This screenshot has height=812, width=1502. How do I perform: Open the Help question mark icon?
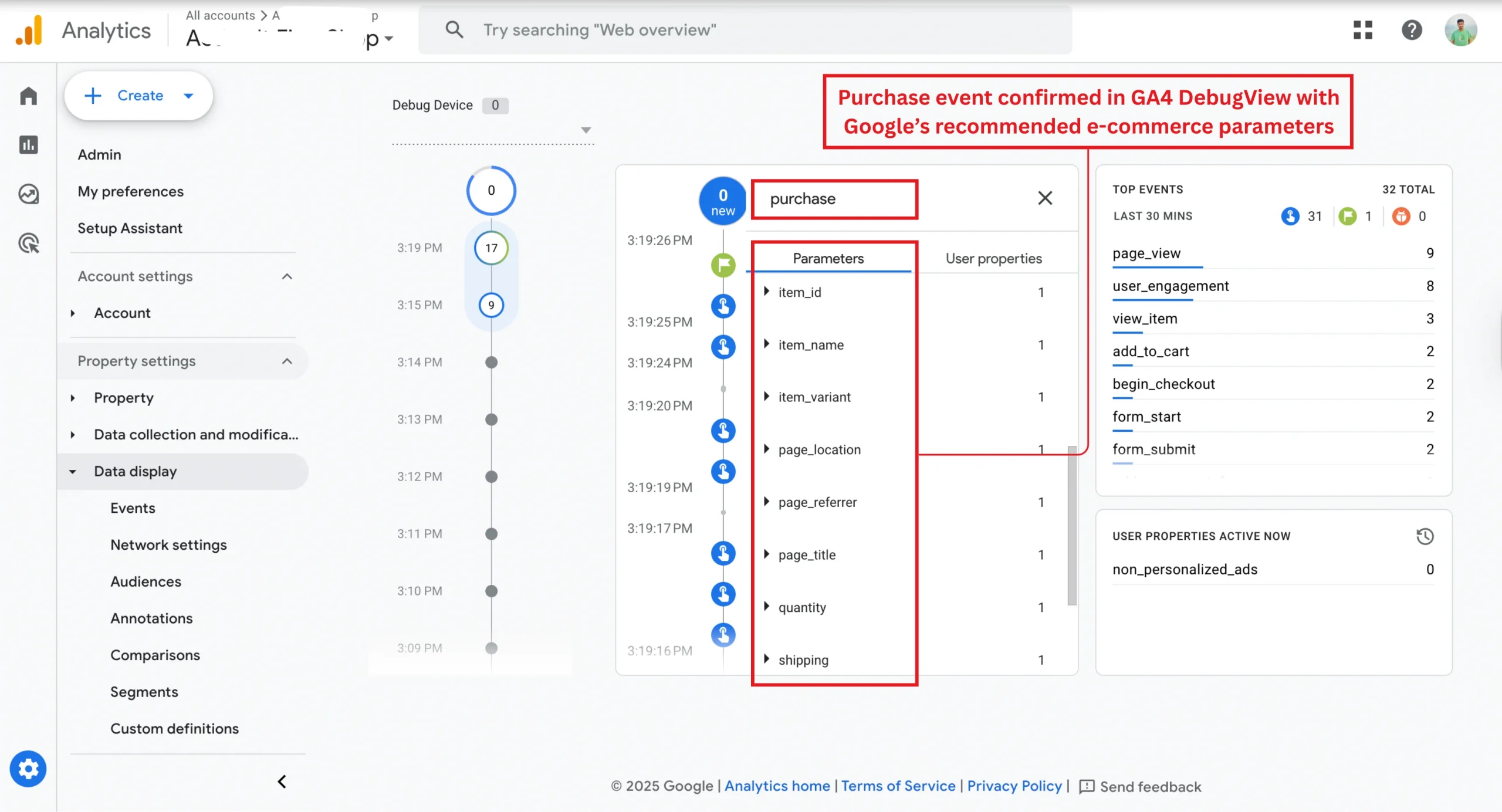(1412, 30)
